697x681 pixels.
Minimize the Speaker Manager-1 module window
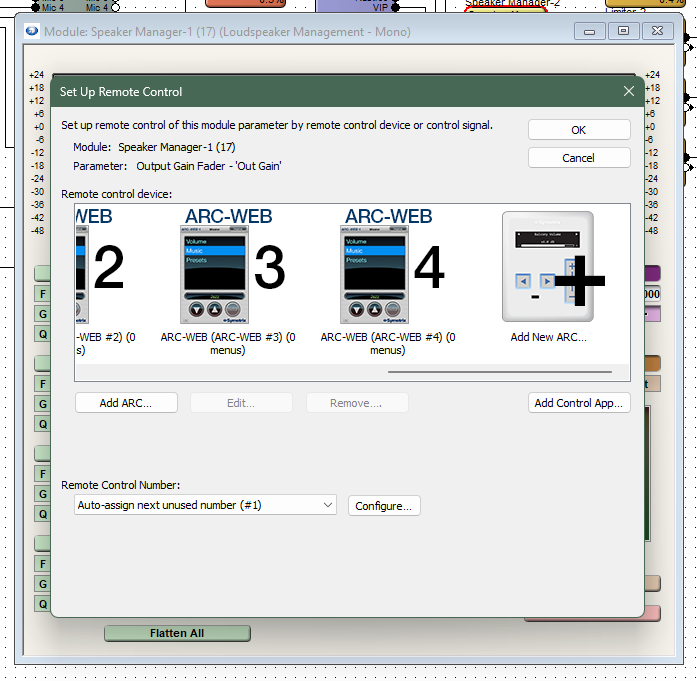[589, 31]
